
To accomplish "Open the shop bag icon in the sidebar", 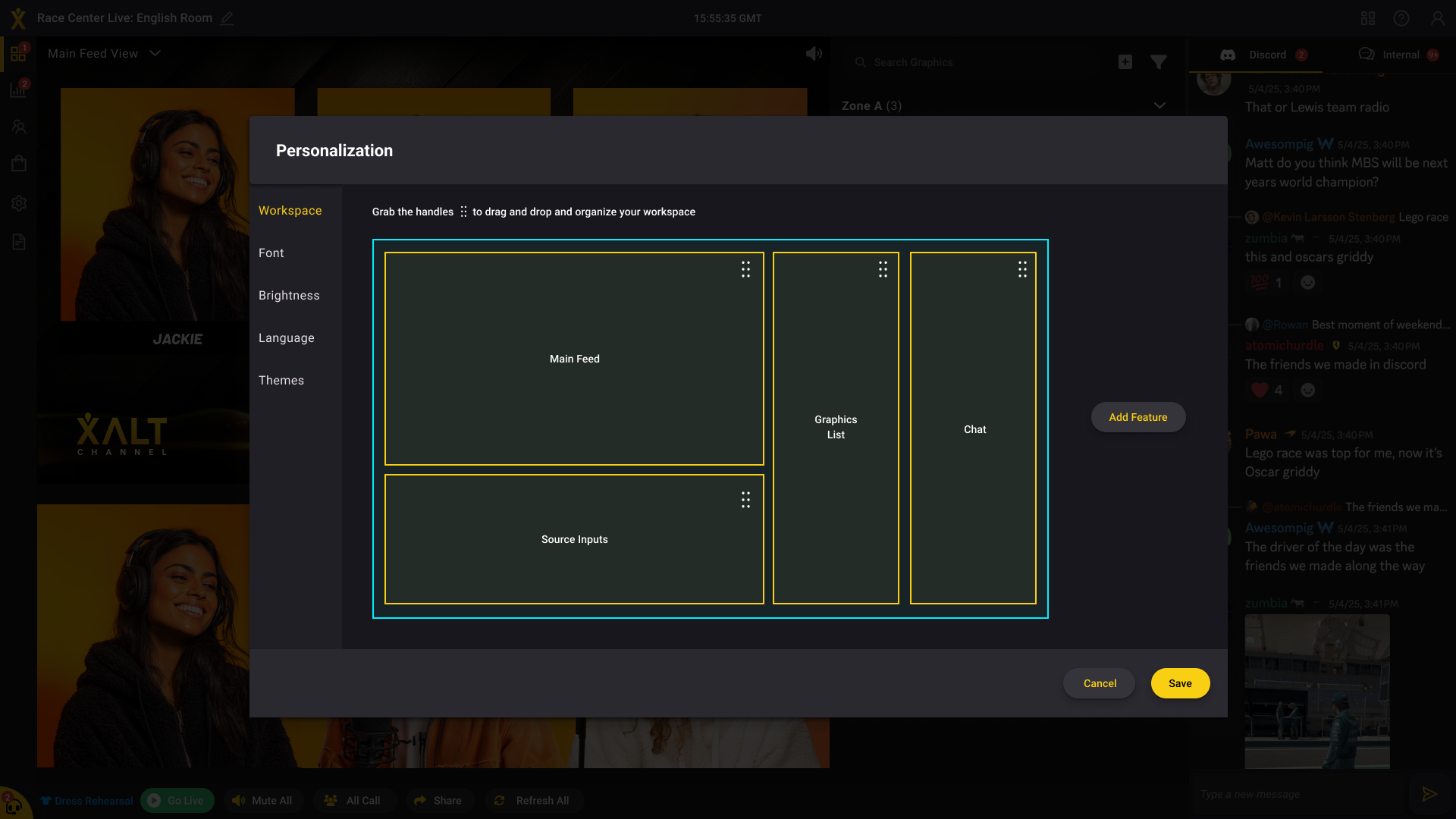I will pyautogui.click(x=19, y=163).
